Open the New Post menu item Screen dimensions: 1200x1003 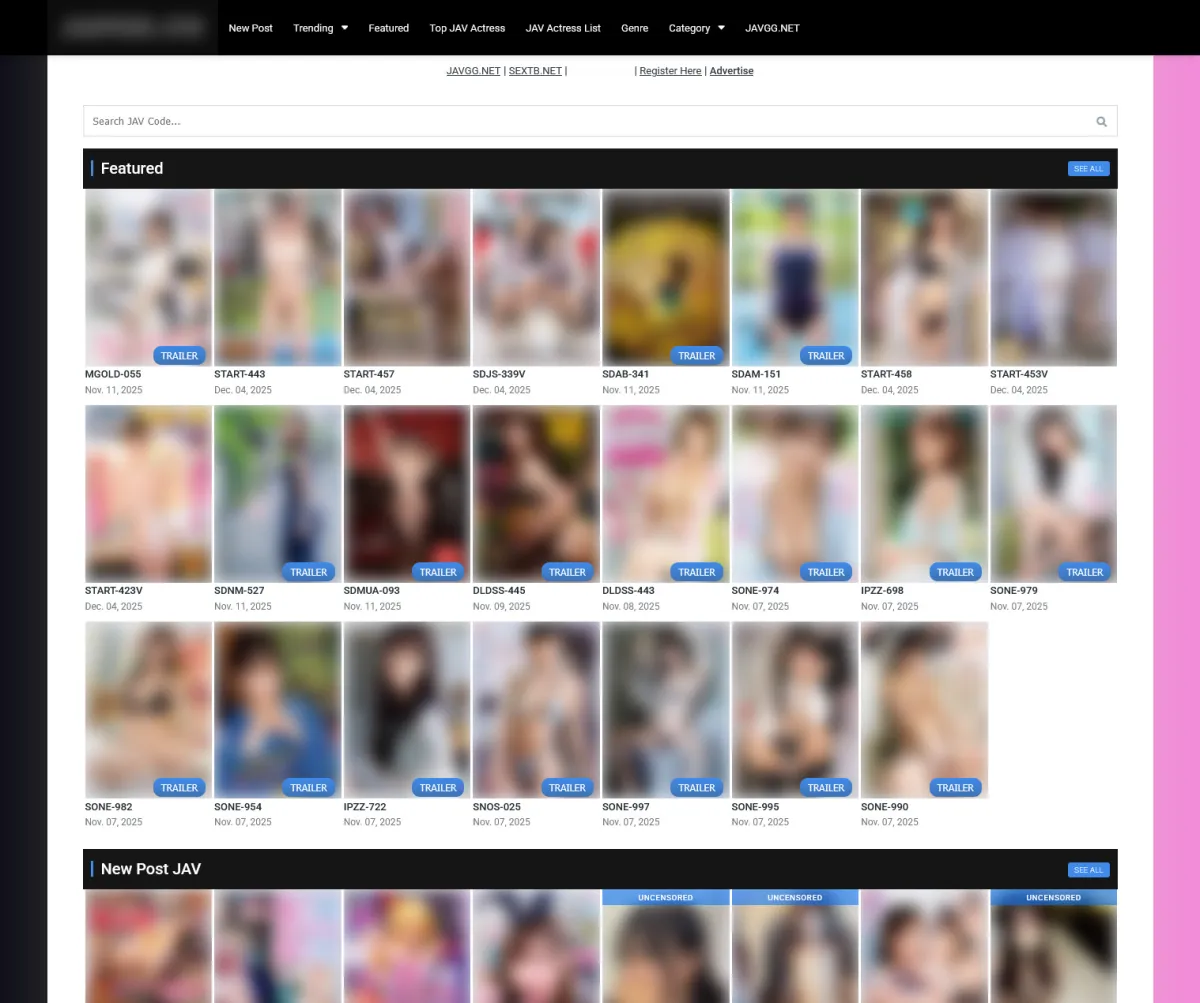250,28
